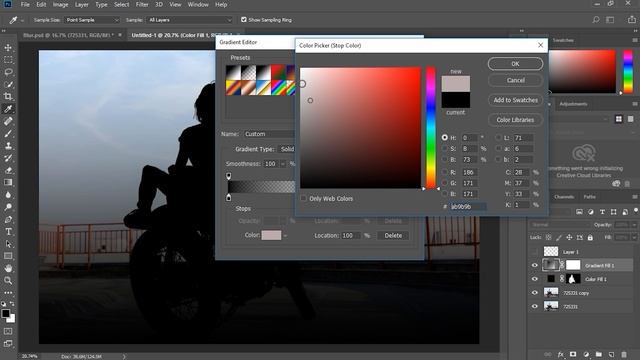The image size is (640, 360).
Task: Hide the Gradient Fill 1 layer
Action: tap(535, 265)
